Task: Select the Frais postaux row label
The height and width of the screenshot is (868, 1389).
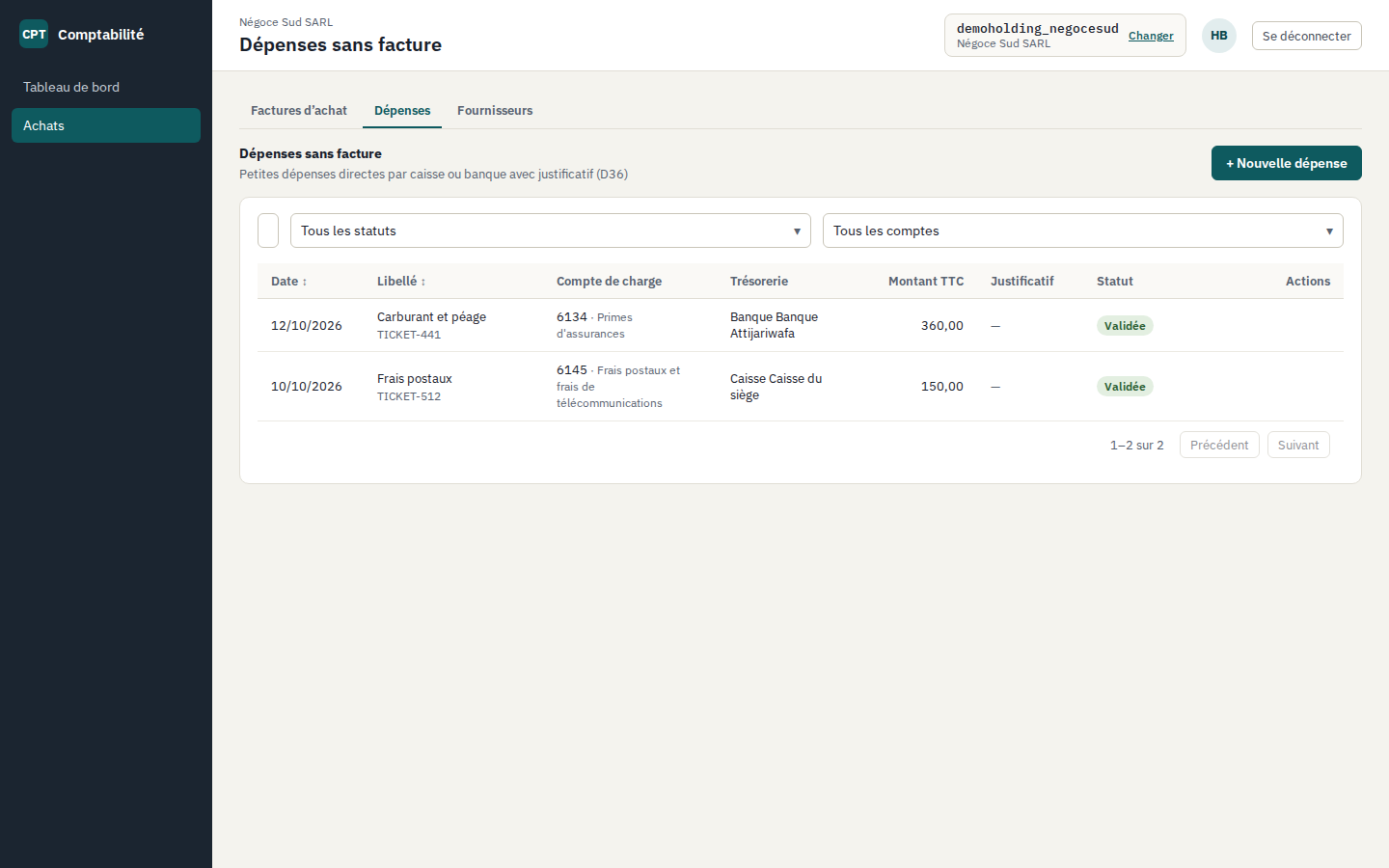Action: point(415,378)
